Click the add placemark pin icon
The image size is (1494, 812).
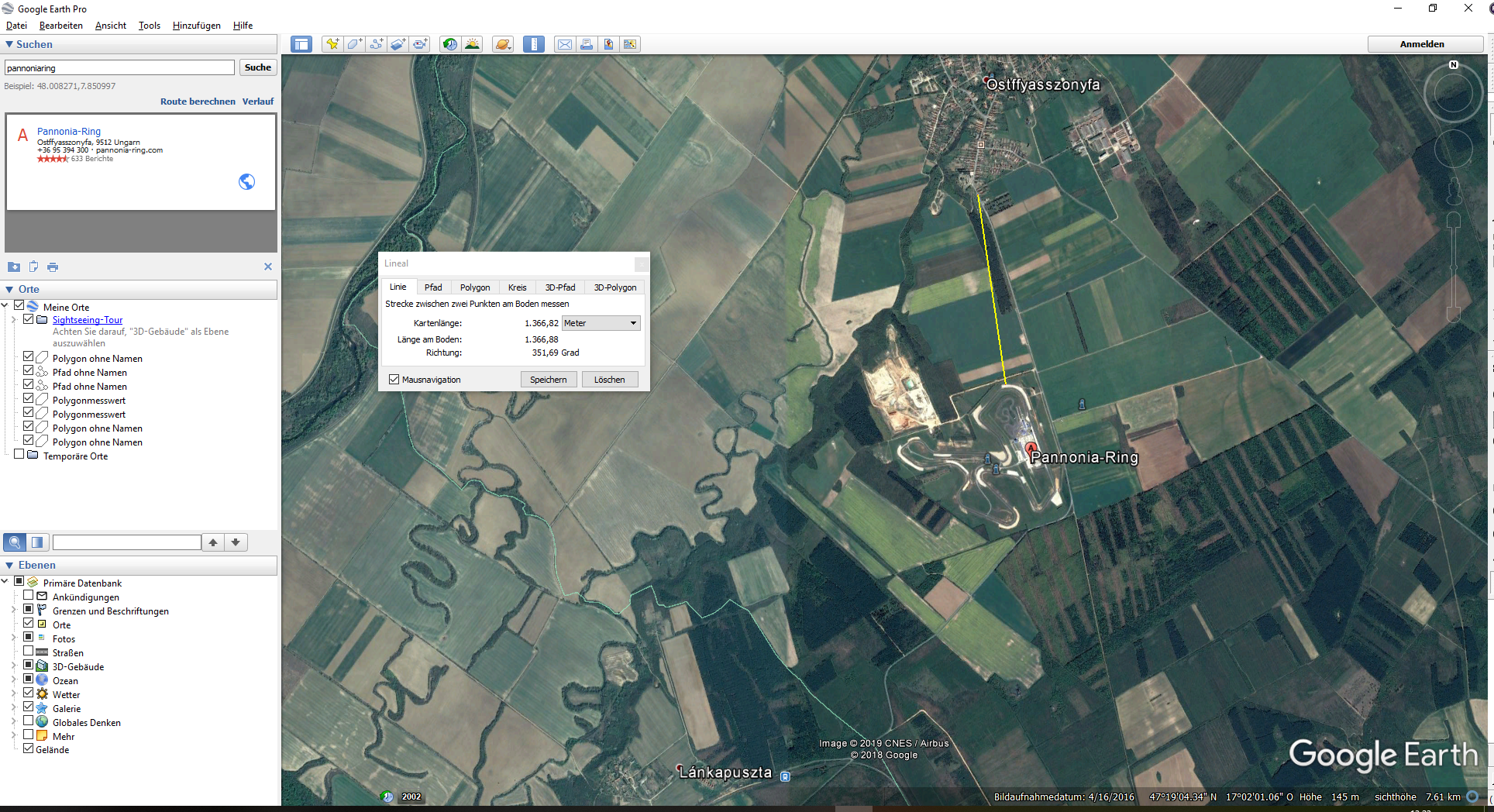pyautogui.click(x=332, y=44)
